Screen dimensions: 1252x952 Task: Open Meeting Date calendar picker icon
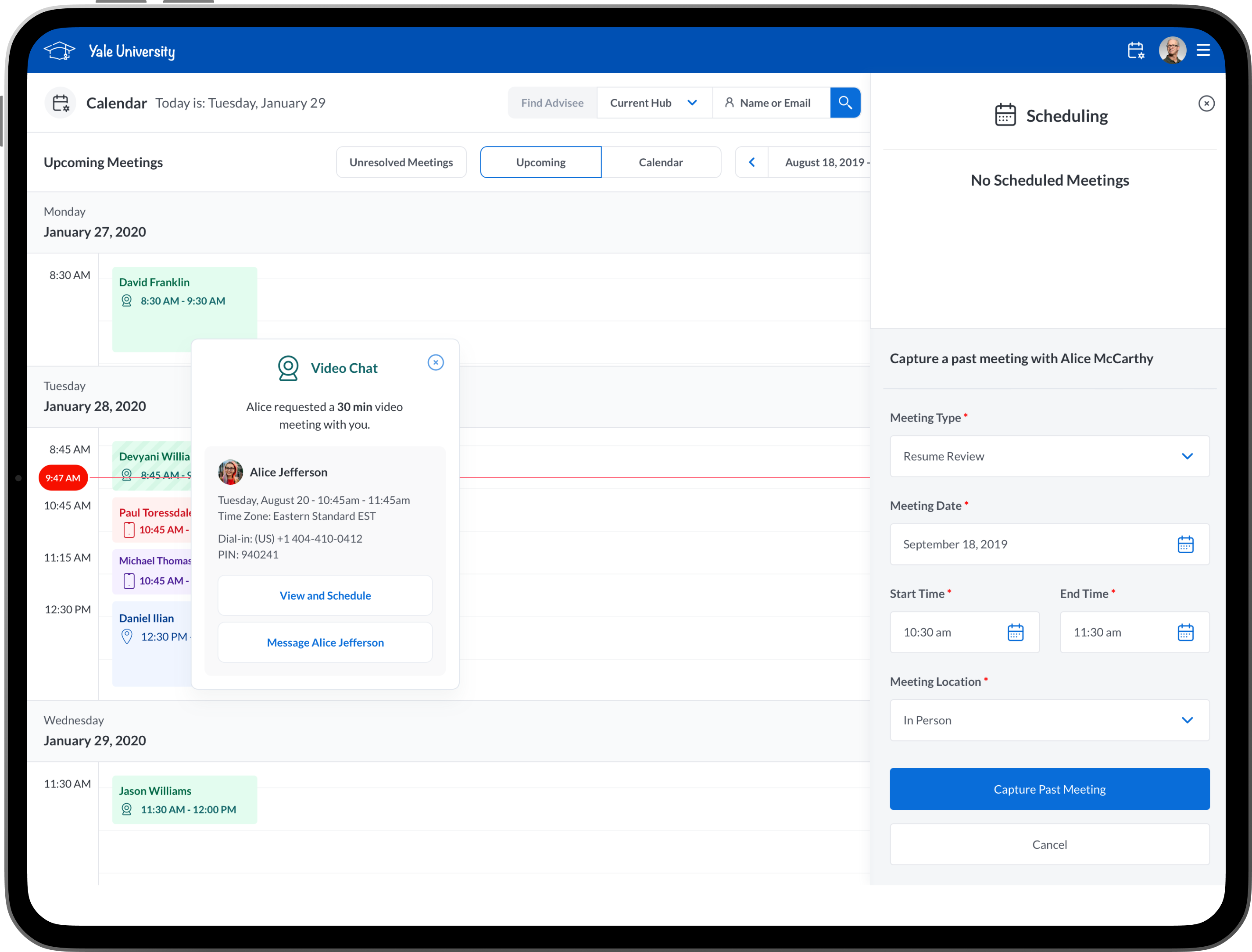click(1185, 544)
